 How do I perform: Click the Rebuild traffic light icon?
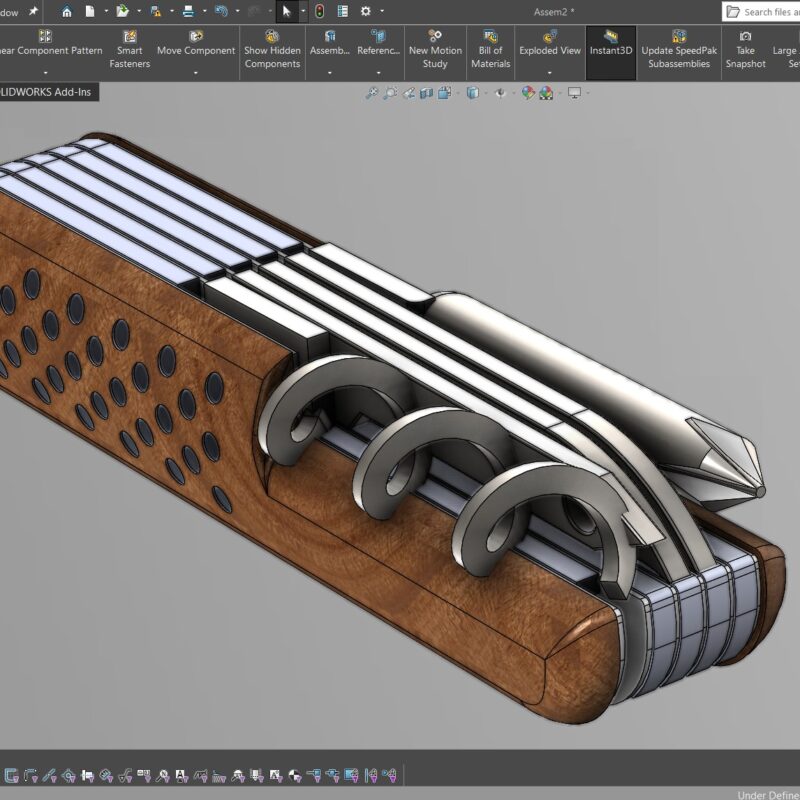319,11
